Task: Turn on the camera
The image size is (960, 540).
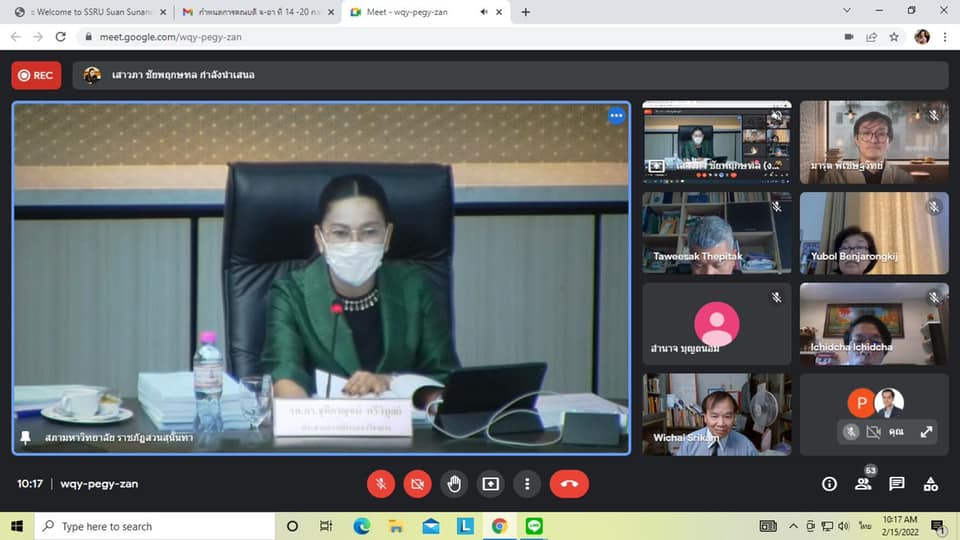Action: tap(417, 484)
